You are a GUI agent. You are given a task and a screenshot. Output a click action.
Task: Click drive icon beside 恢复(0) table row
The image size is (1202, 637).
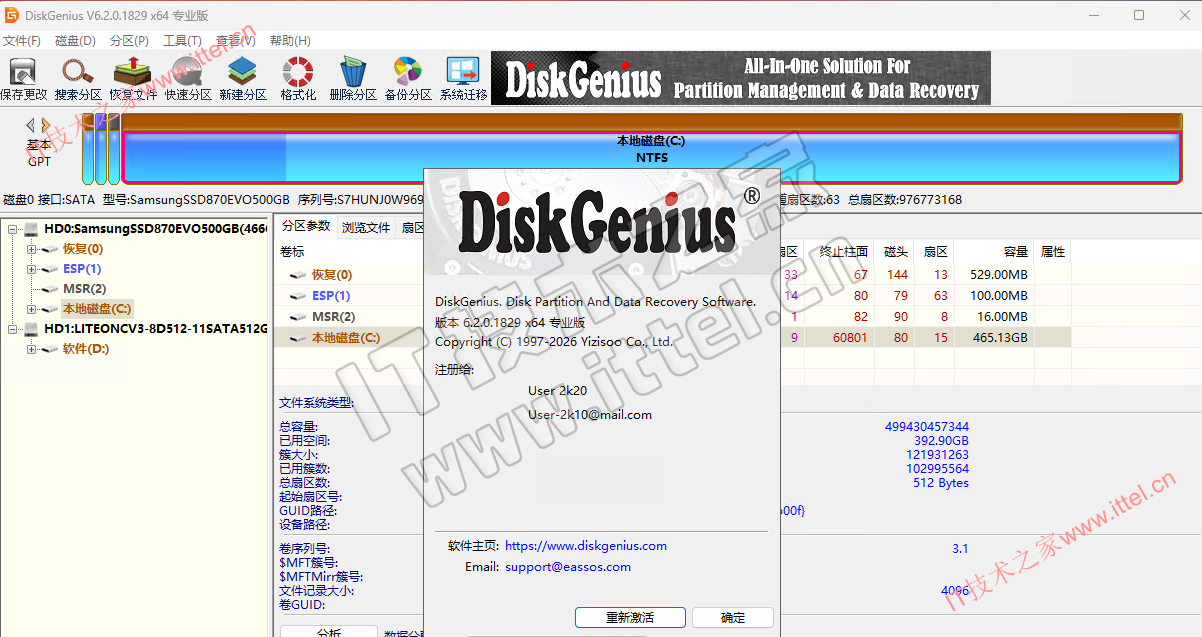pos(298,275)
